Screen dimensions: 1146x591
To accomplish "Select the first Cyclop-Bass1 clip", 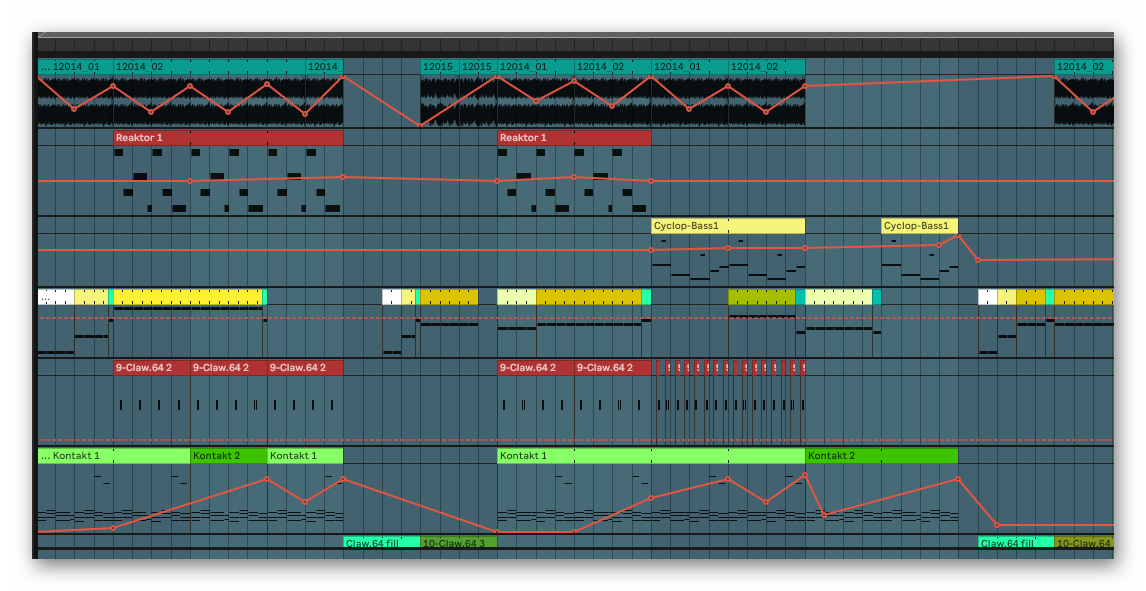I will coord(728,226).
